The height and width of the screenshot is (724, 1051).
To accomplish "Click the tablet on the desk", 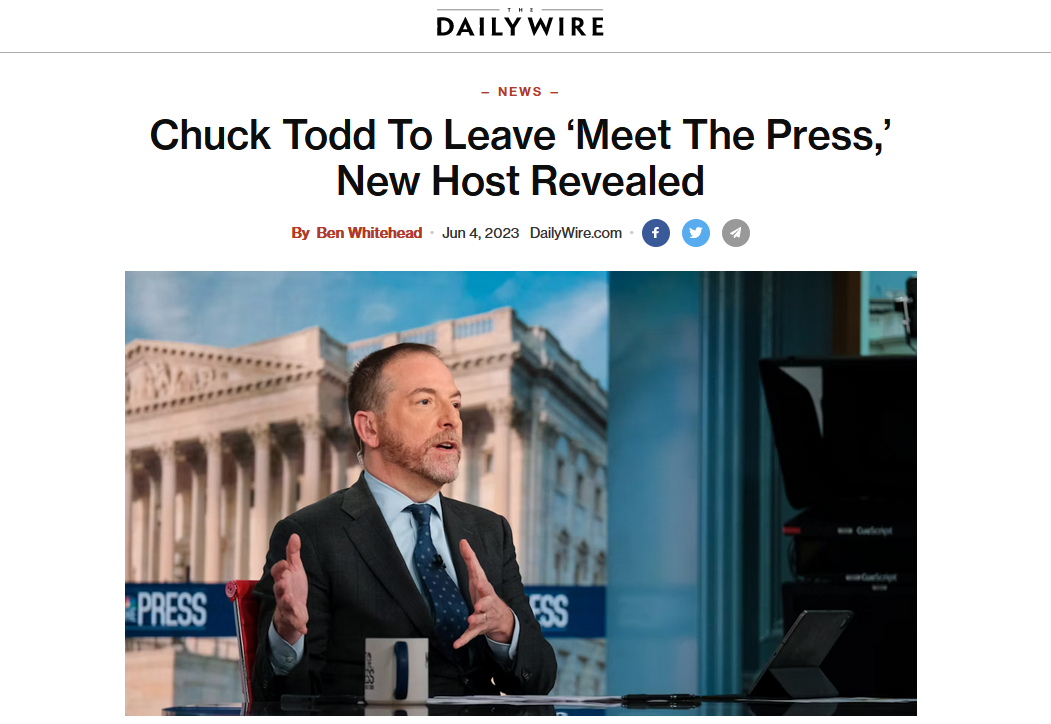I will [801, 654].
